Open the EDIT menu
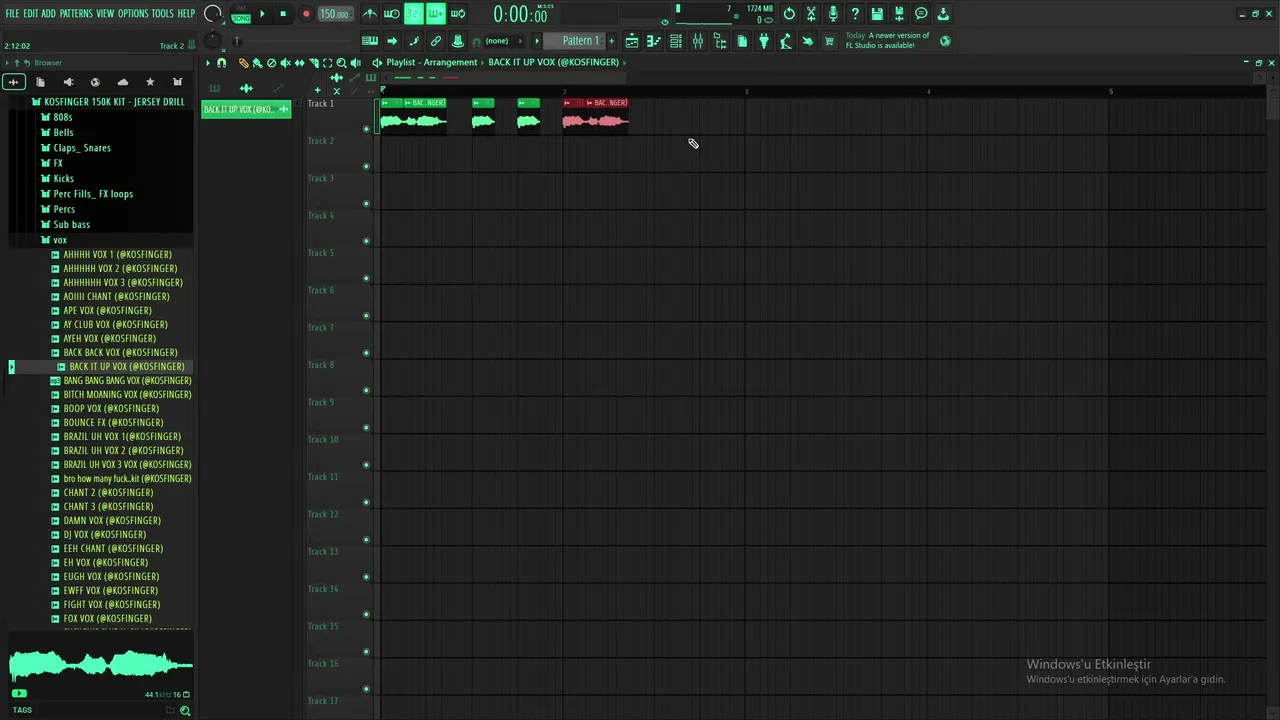This screenshot has height=720, width=1280. pyautogui.click(x=30, y=14)
